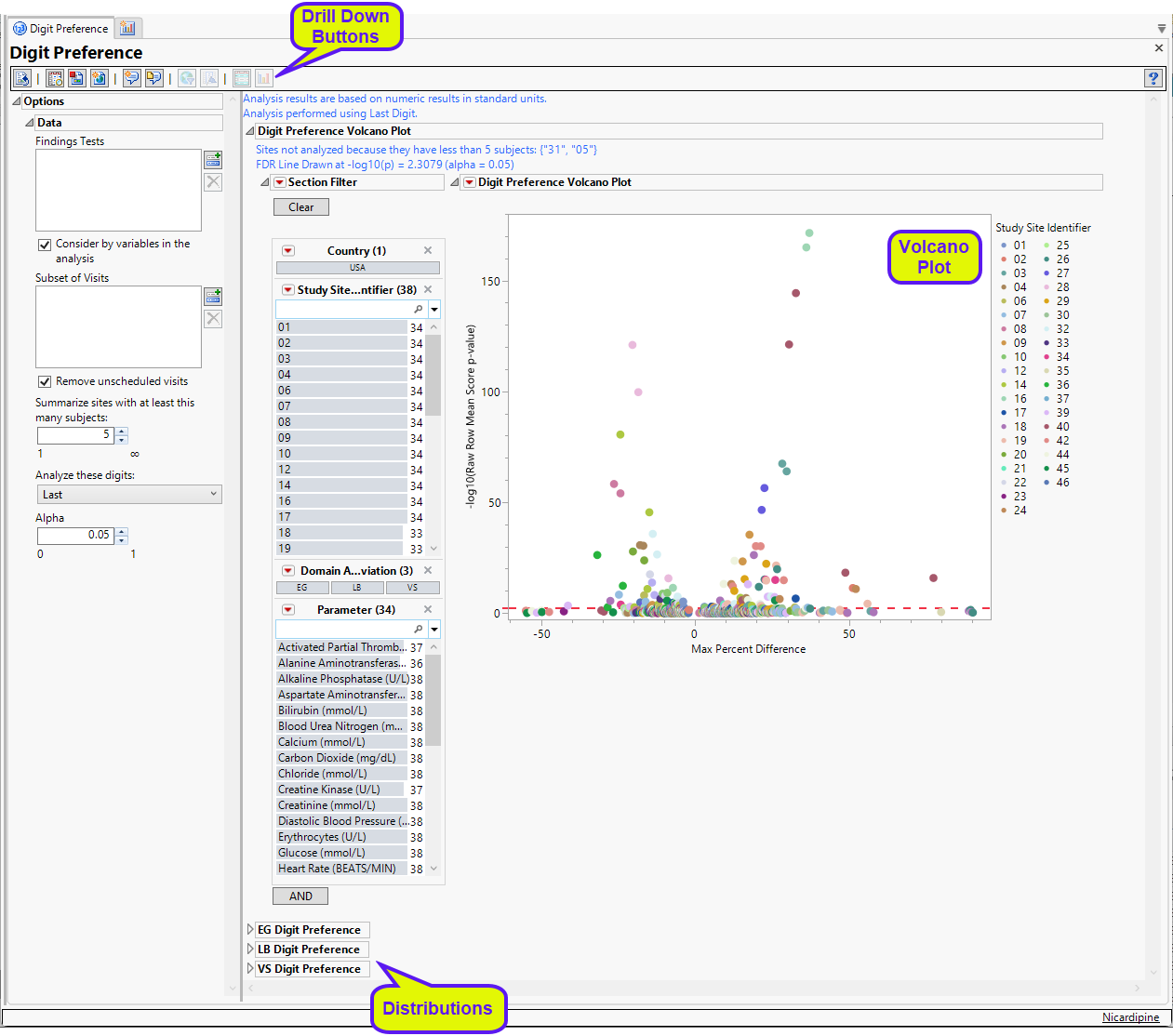Switch to the Digit Preference tab
Image resolution: width=1173 pixels, height=1036 pixels.
[60, 29]
